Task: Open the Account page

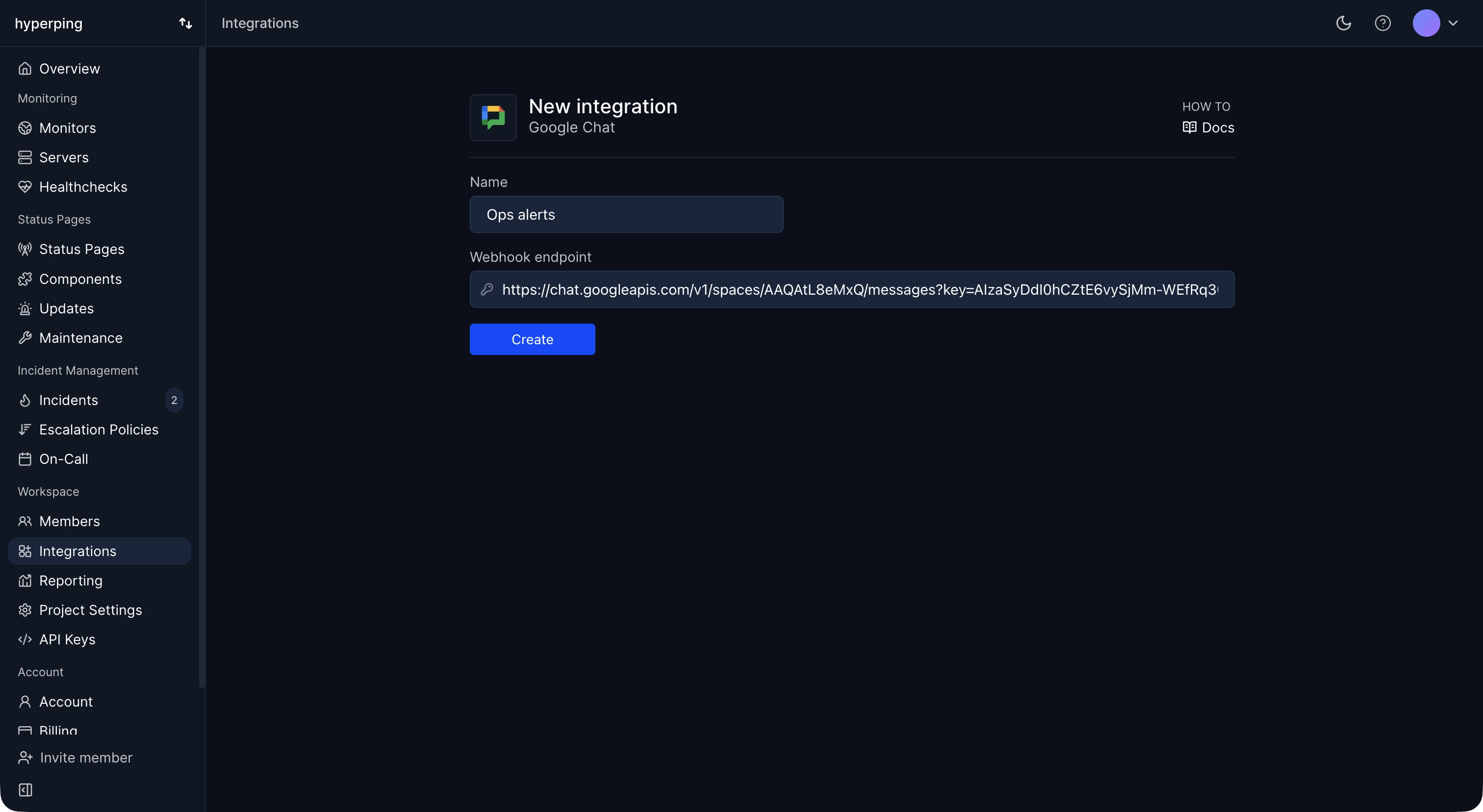Action: [100, 702]
